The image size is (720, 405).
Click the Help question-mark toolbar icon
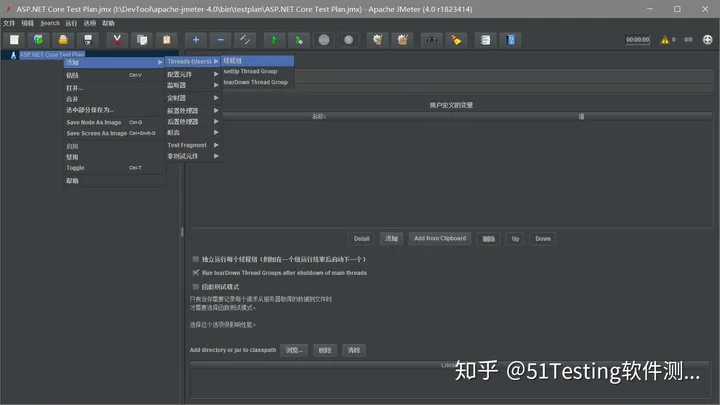coord(511,40)
